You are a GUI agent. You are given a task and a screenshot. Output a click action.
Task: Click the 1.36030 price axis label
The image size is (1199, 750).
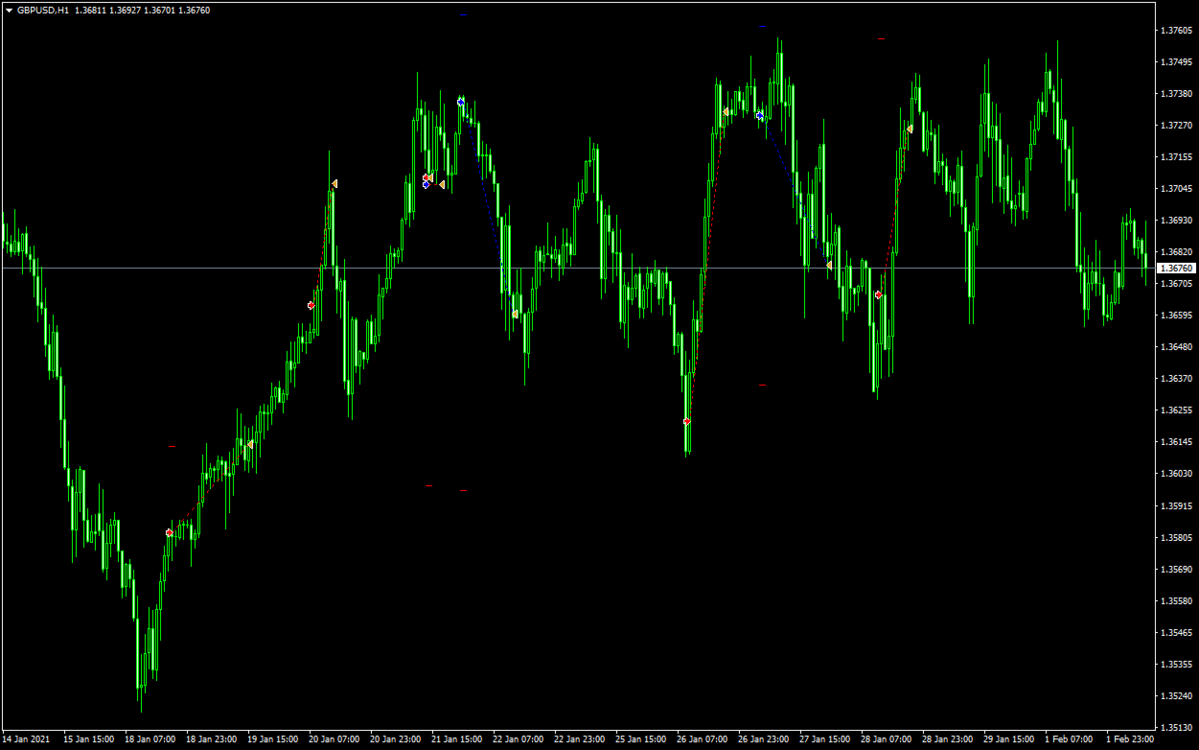[x=1176, y=474]
